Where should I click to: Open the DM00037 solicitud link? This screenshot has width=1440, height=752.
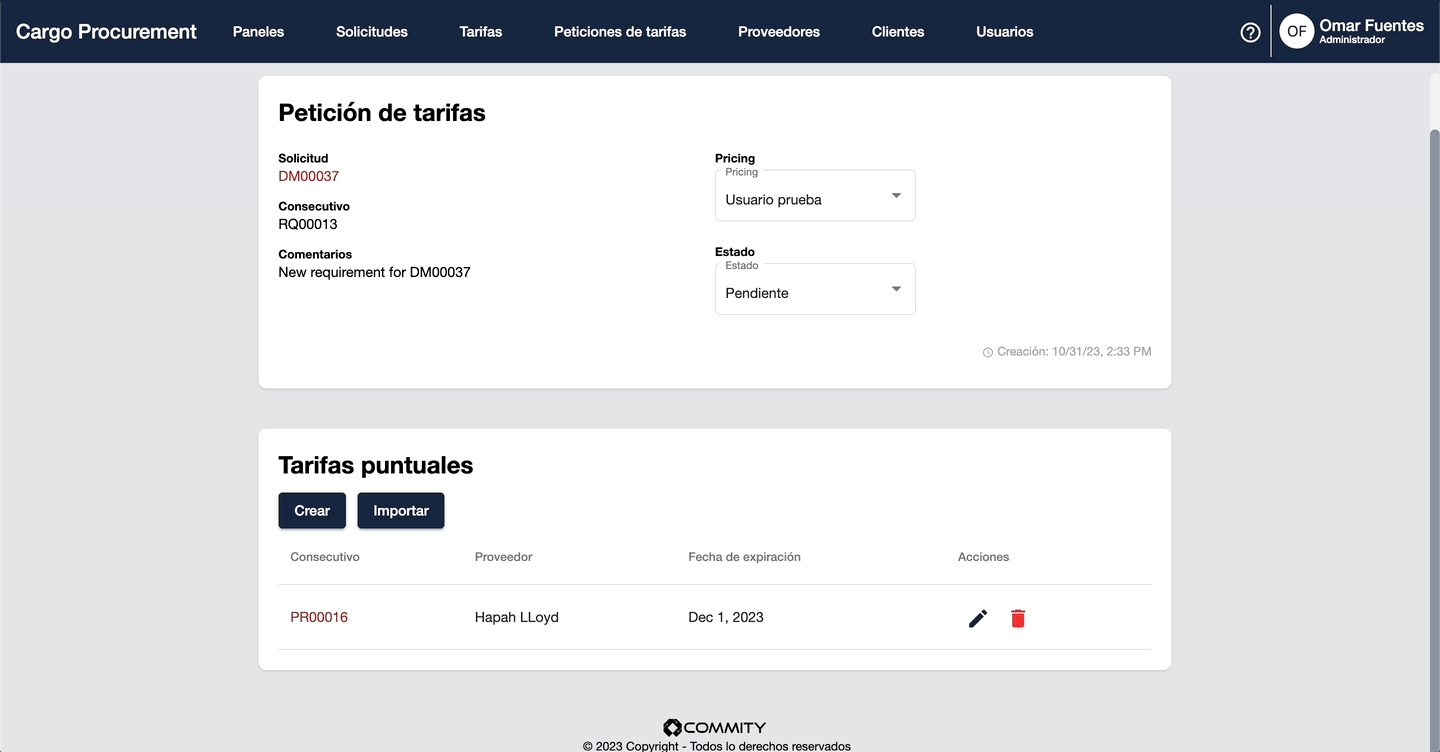click(309, 176)
